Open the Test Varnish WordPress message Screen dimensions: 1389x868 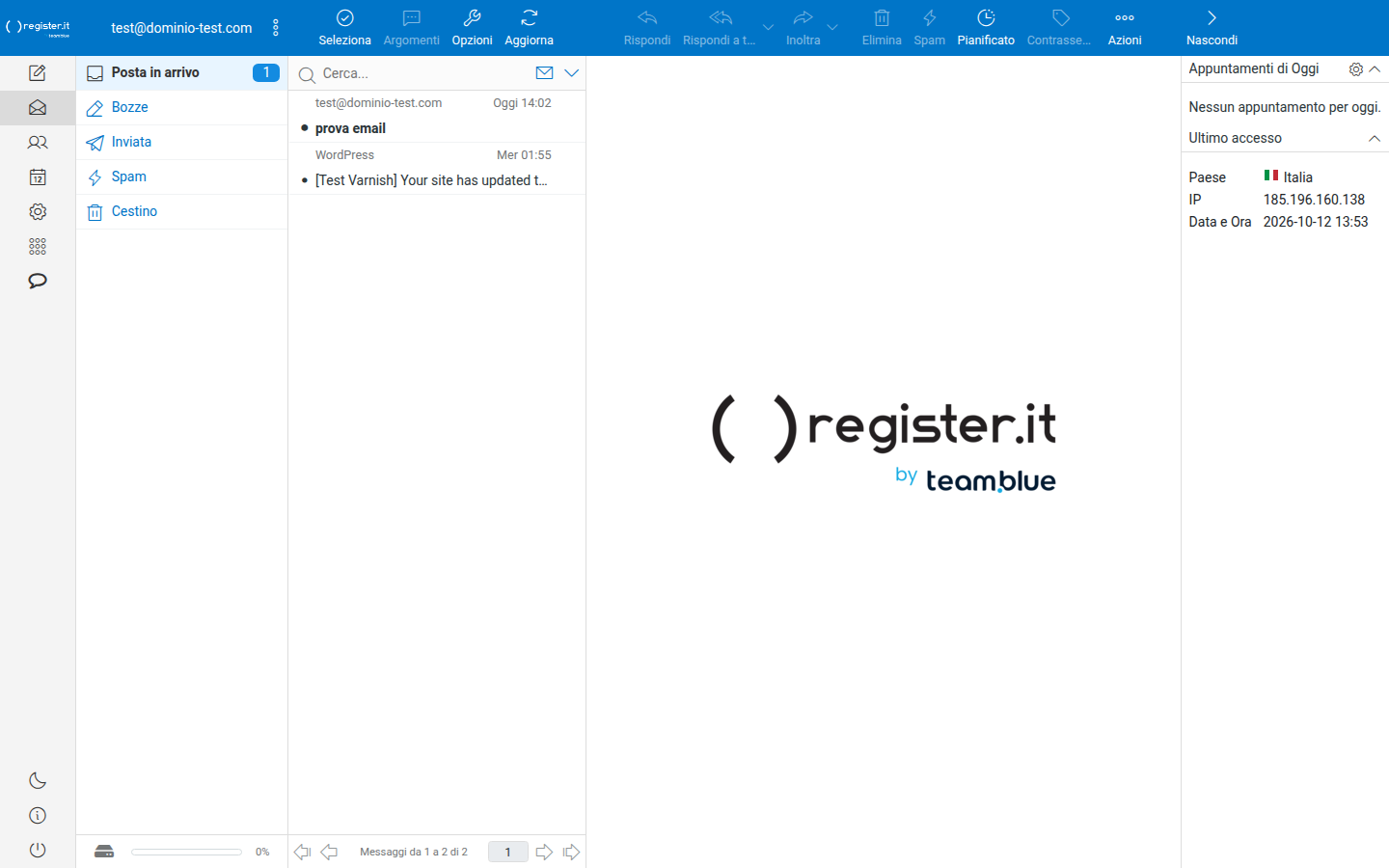437,169
